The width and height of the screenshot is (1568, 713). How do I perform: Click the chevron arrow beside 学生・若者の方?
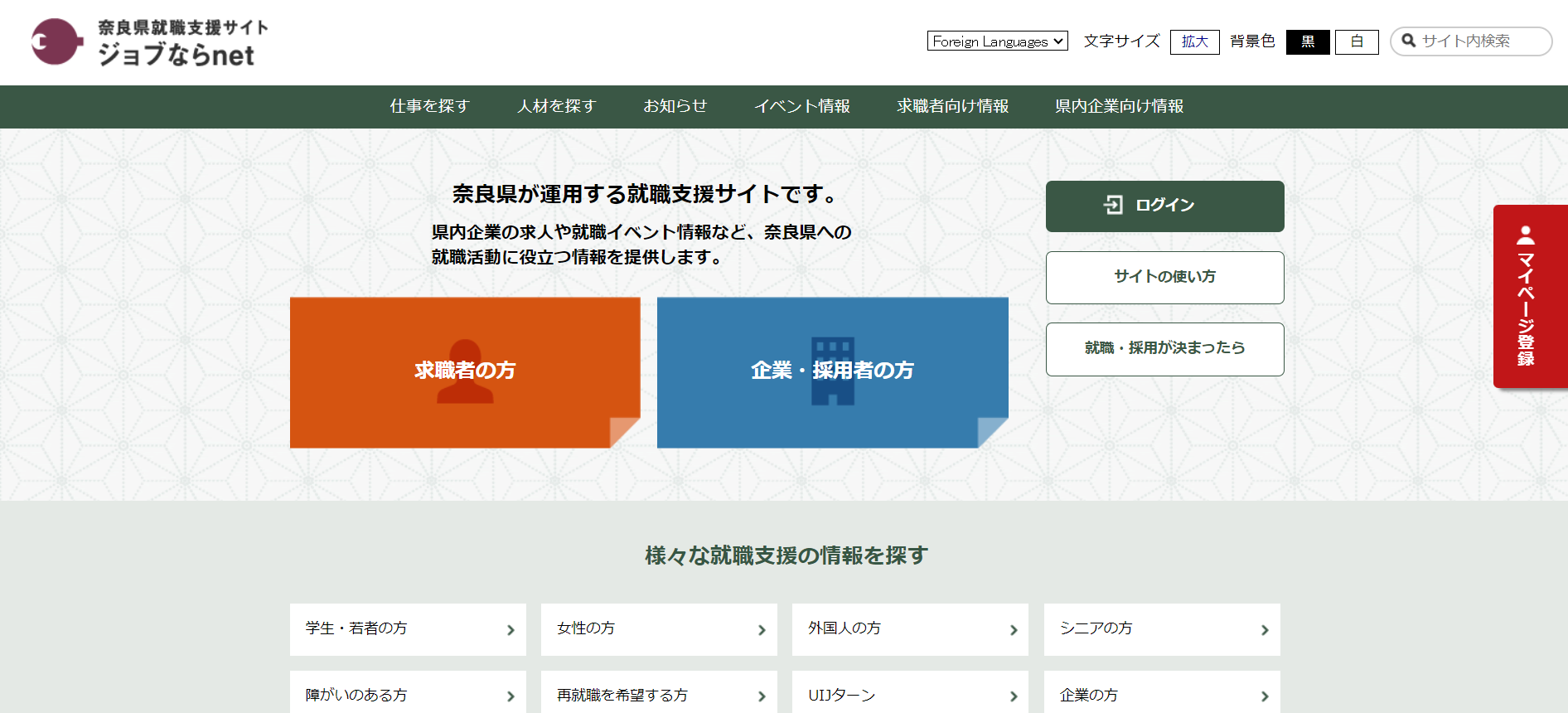511,630
